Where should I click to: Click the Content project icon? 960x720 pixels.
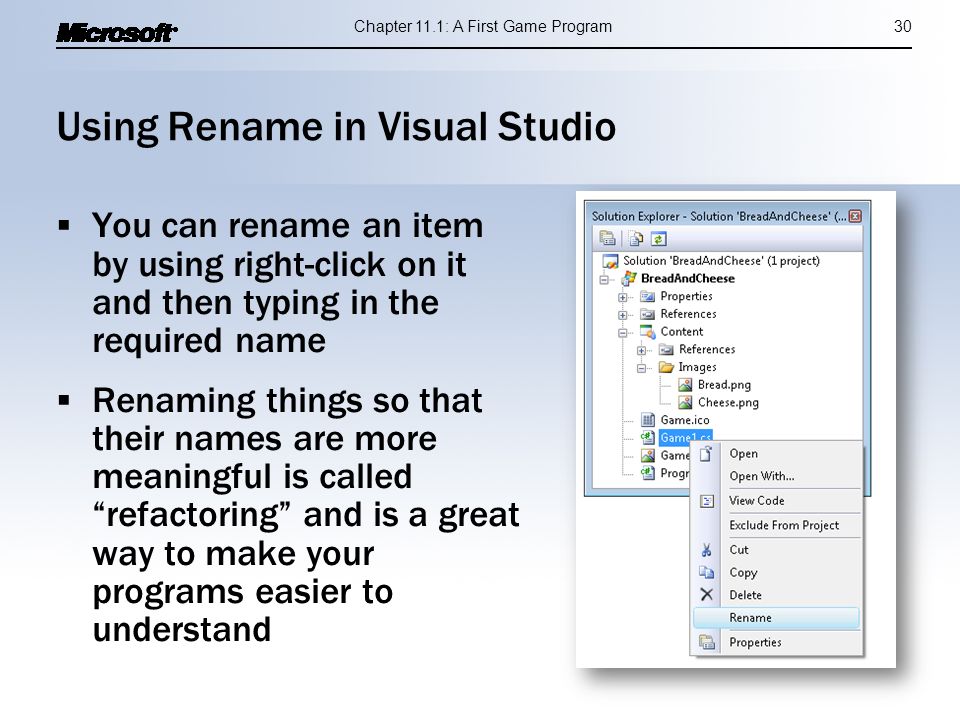[x=647, y=332]
